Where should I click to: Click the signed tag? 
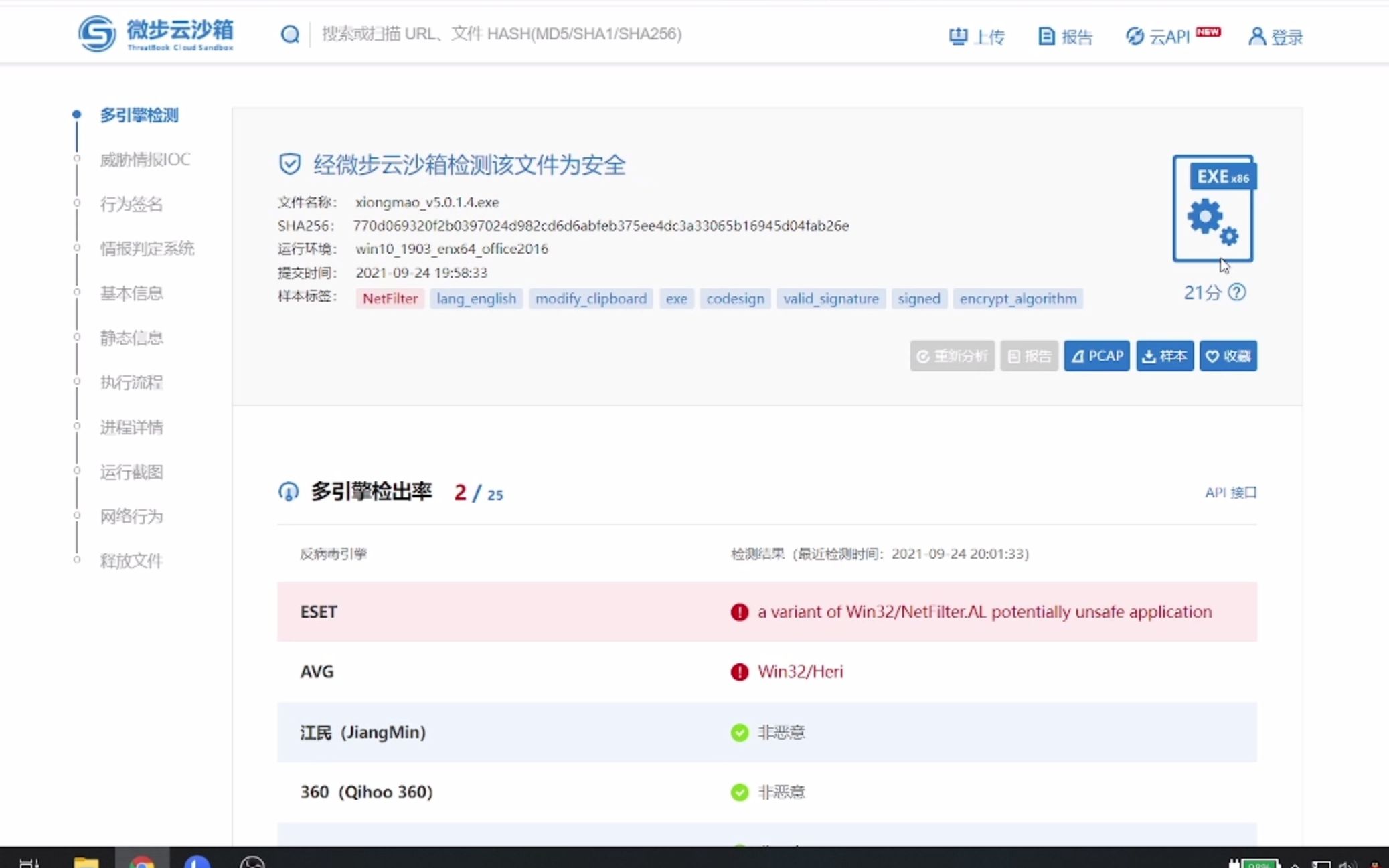(919, 298)
